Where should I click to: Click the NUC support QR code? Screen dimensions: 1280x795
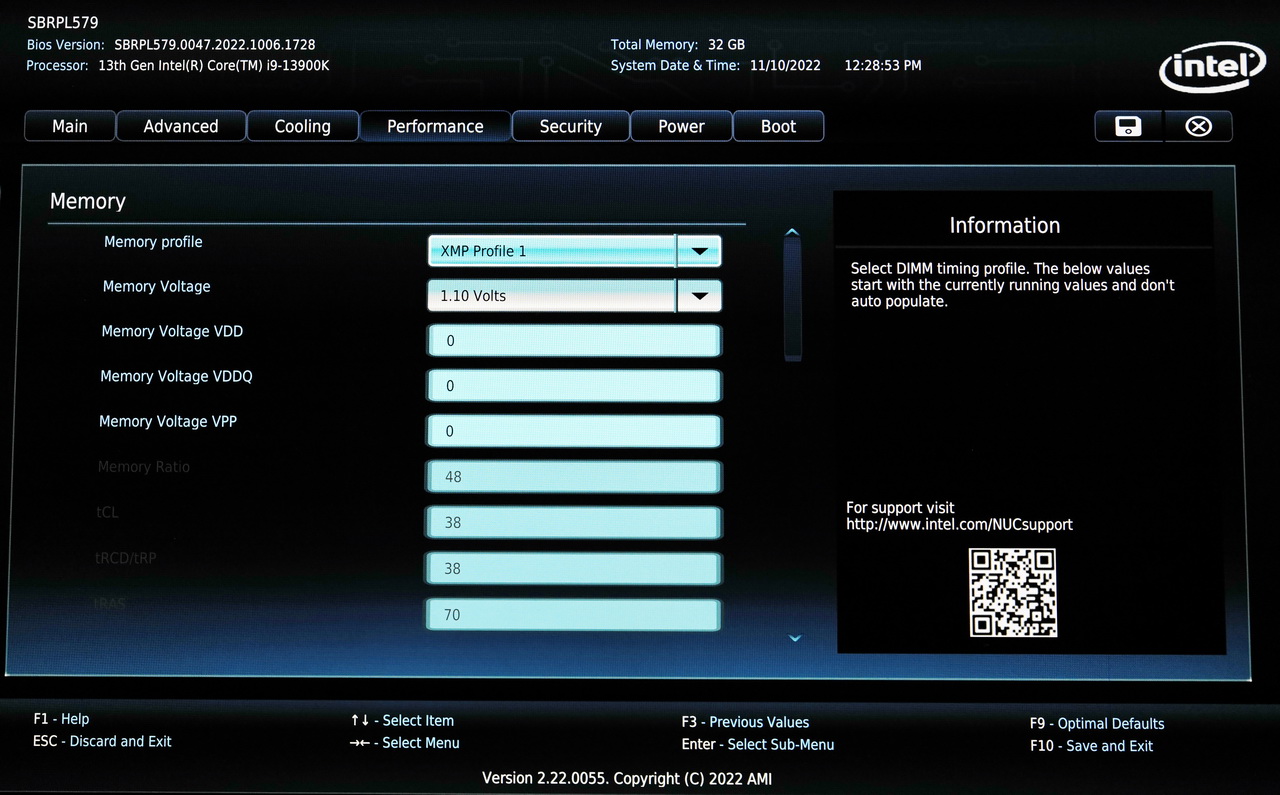pyautogui.click(x=1013, y=592)
